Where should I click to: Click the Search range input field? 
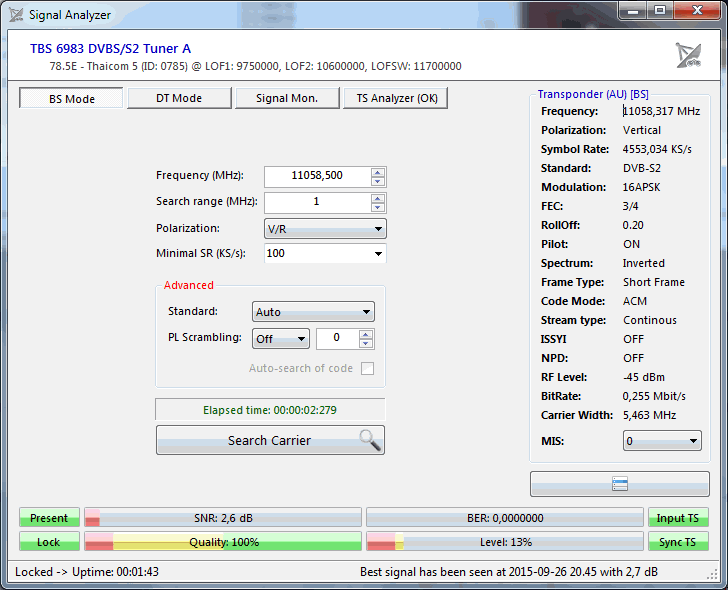[318, 202]
